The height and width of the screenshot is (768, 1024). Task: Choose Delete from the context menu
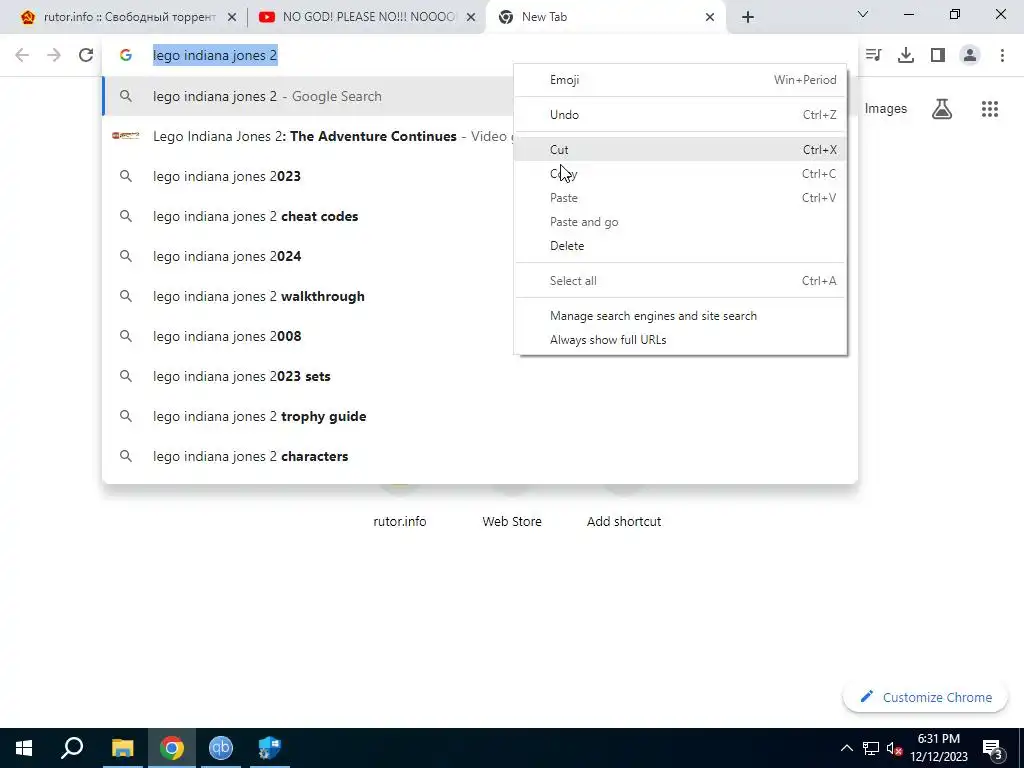coord(680,246)
